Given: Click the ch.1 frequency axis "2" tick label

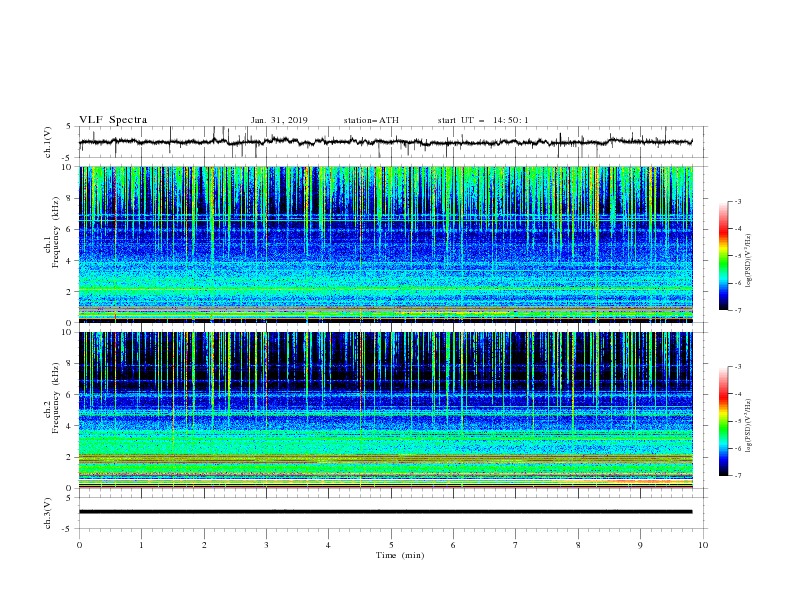Looking at the screenshot, I should click(71, 292).
